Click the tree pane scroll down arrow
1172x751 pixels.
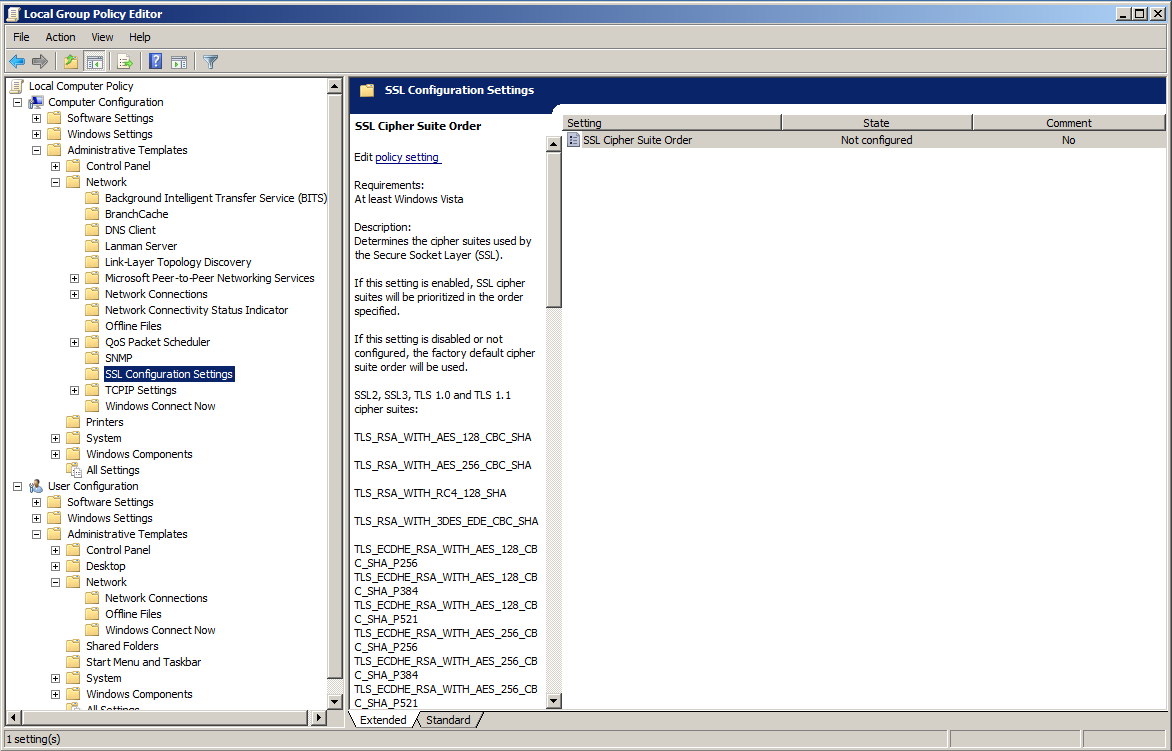click(335, 702)
